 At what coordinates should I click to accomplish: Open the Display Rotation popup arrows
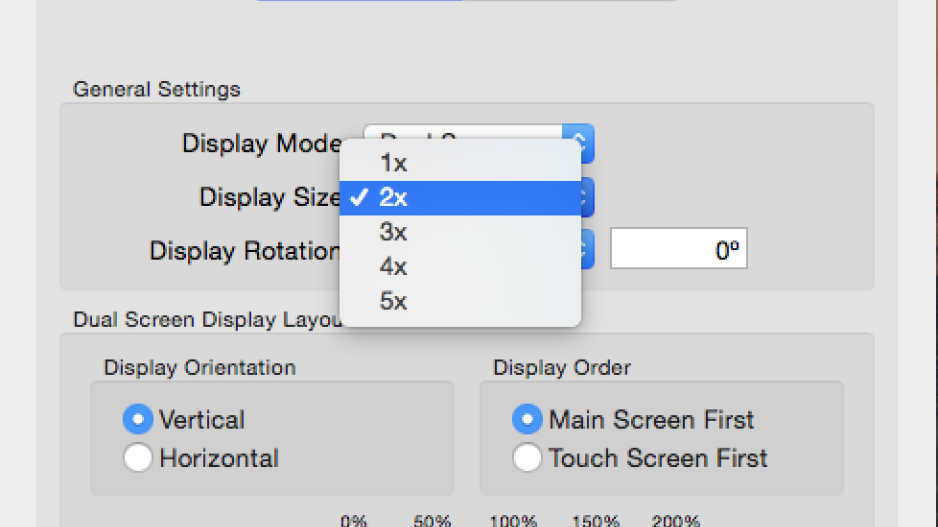587,249
